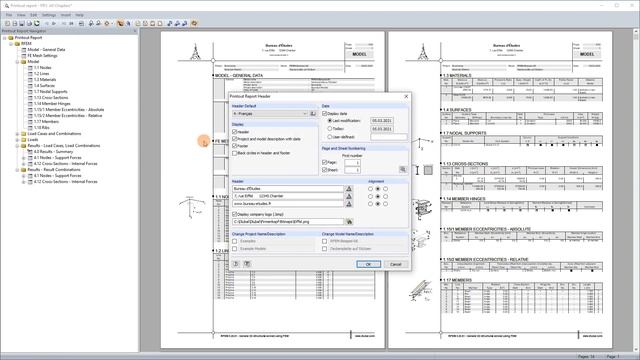Toggle the Page numbering checkbox

pyautogui.click(x=325, y=162)
